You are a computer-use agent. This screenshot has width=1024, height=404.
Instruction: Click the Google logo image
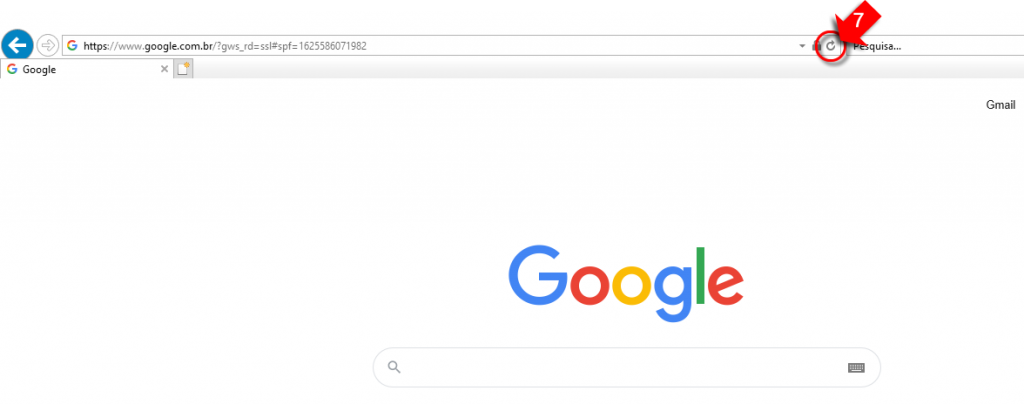point(626,283)
